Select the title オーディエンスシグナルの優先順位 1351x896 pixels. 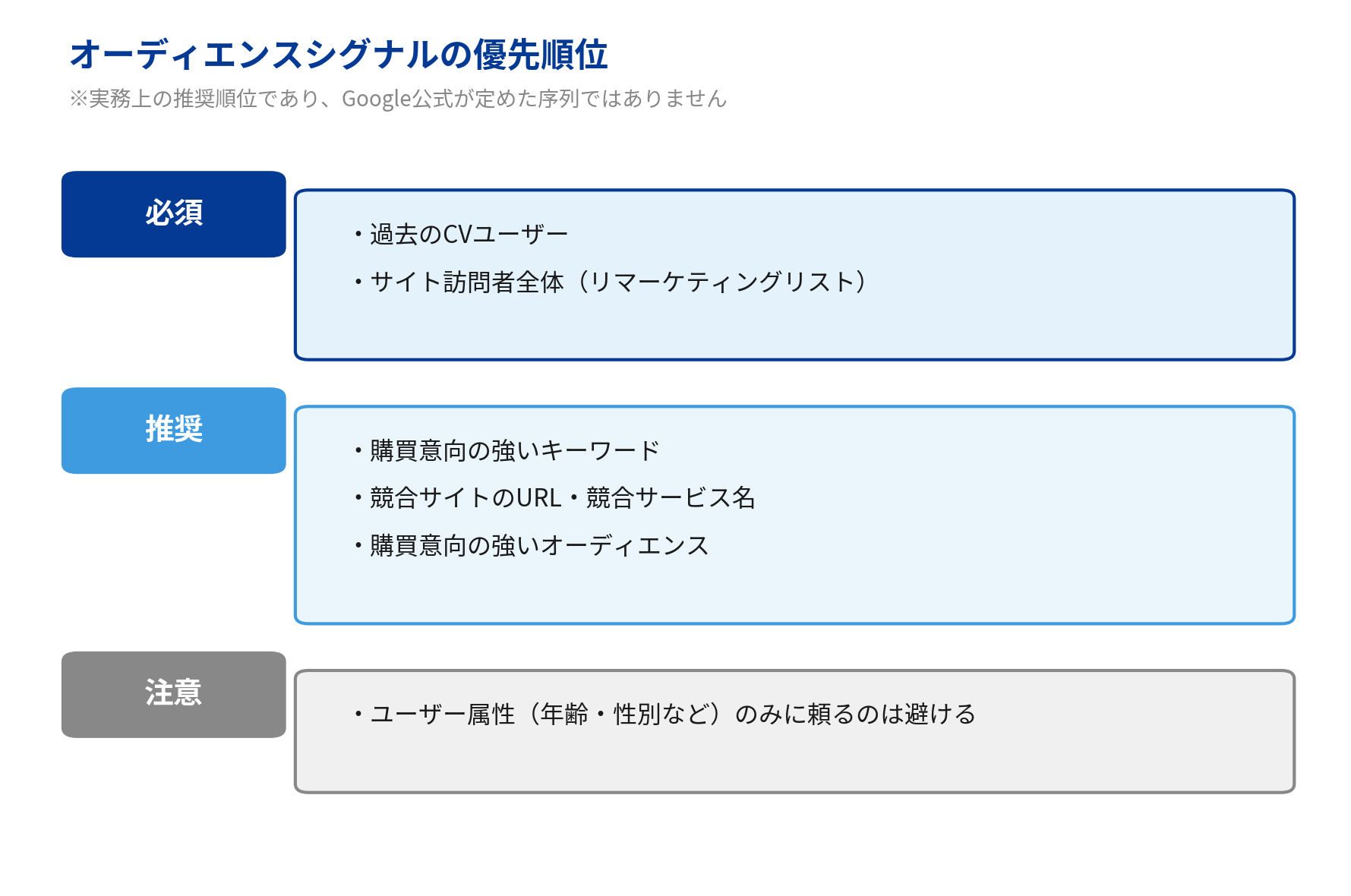pyautogui.click(x=339, y=55)
